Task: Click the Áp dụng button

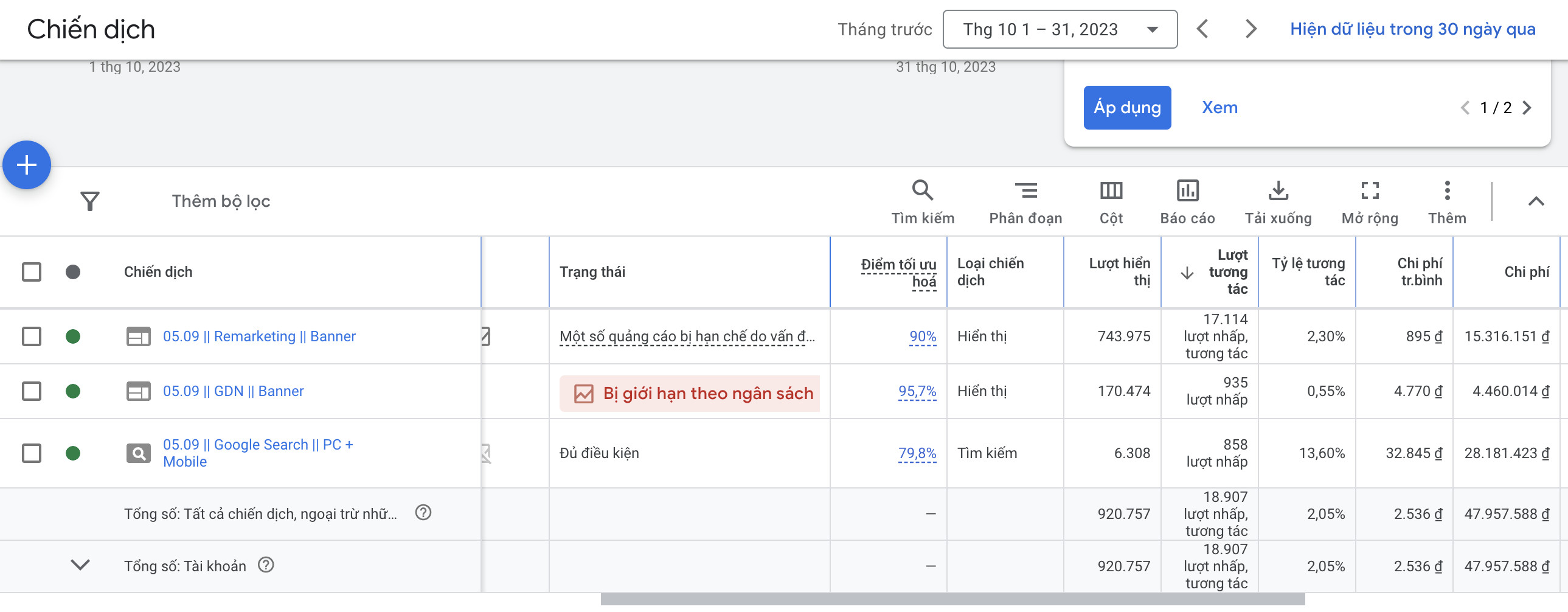Action: tap(1126, 108)
